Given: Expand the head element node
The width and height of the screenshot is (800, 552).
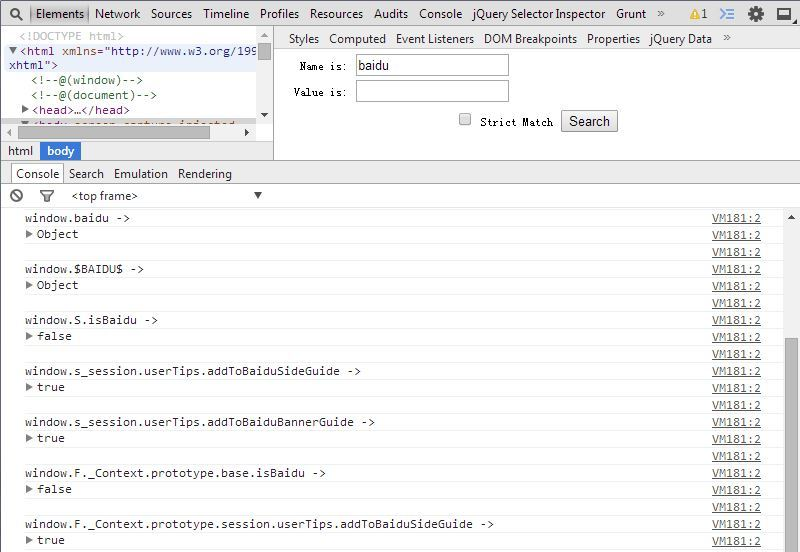Looking at the screenshot, I should point(24,109).
